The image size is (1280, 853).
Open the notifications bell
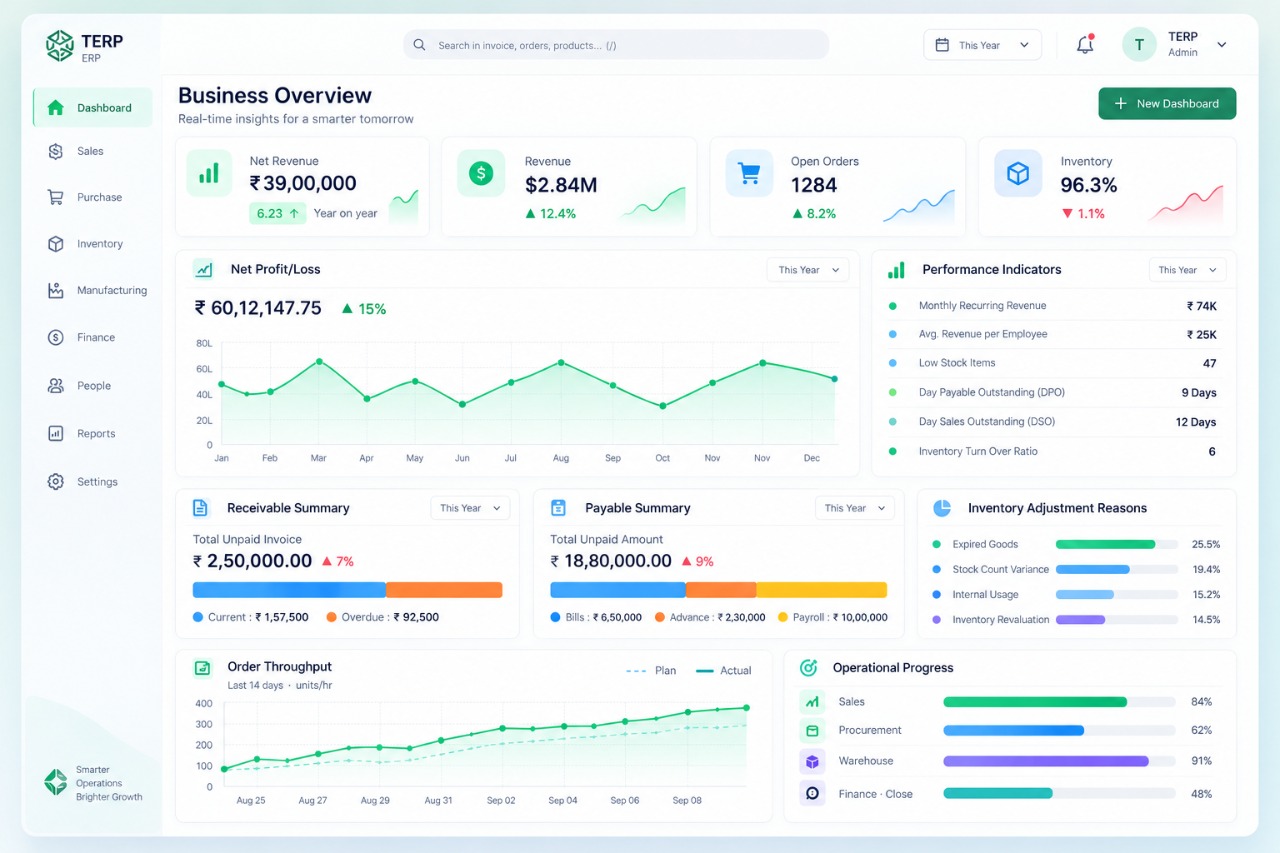pyautogui.click(x=1085, y=45)
